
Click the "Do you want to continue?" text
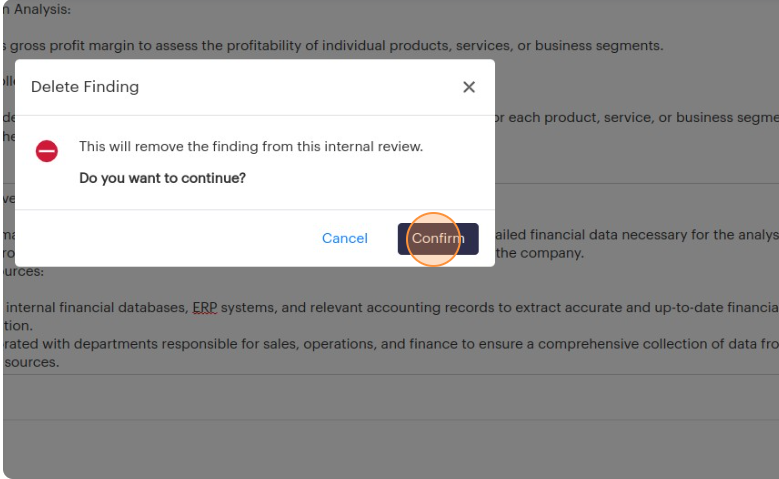point(162,178)
